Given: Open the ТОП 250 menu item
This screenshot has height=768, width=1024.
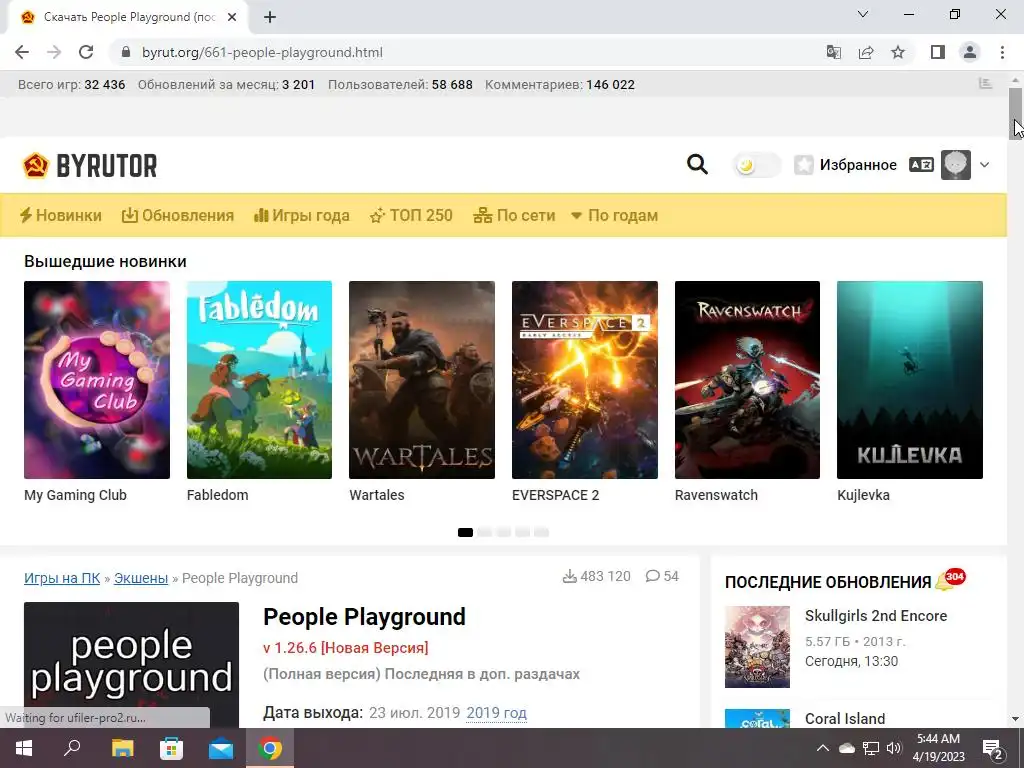Looking at the screenshot, I should 411,216.
